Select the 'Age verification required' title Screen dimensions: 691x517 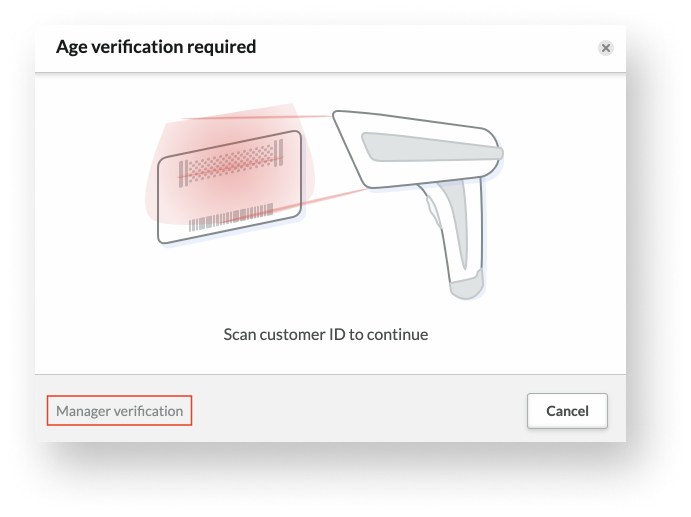click(x=156, y=47)
